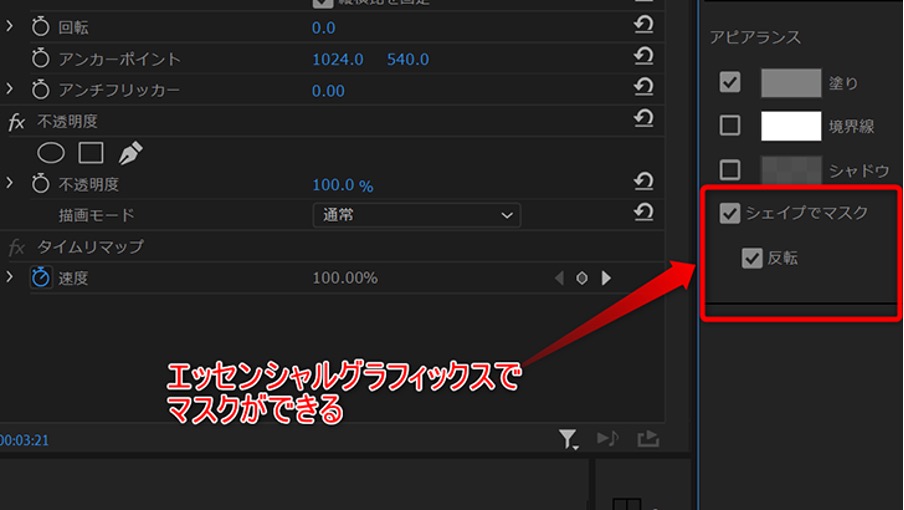Click the 回転 value 0.0
Screen dimensions: 904x510
point(323,28)
